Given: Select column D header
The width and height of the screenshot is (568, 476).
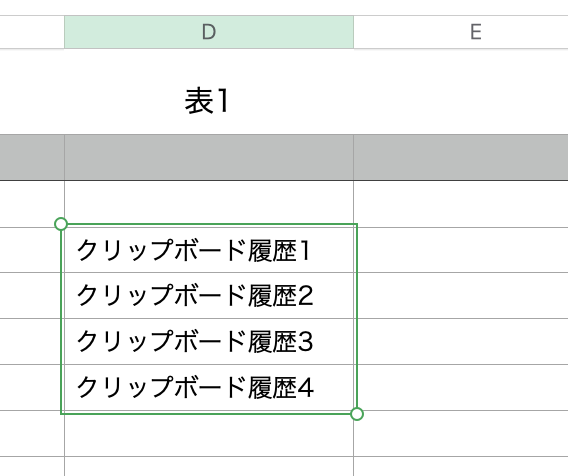Looking at the screenshot, I should [209, 32].
